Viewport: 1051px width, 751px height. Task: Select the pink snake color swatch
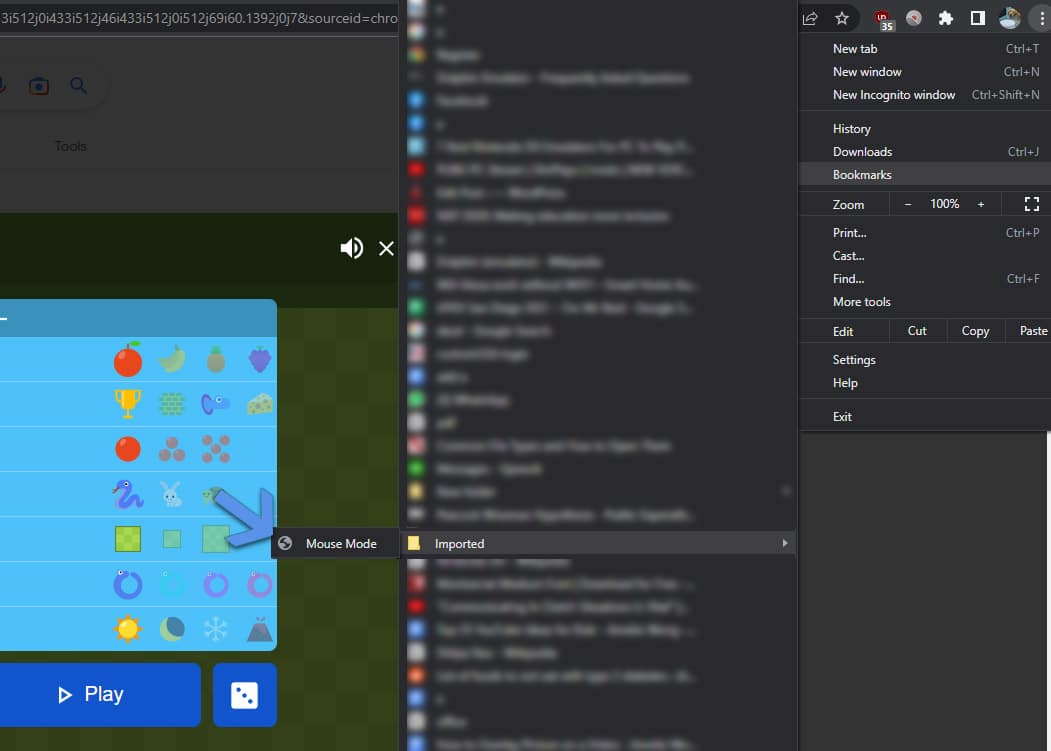259,584
